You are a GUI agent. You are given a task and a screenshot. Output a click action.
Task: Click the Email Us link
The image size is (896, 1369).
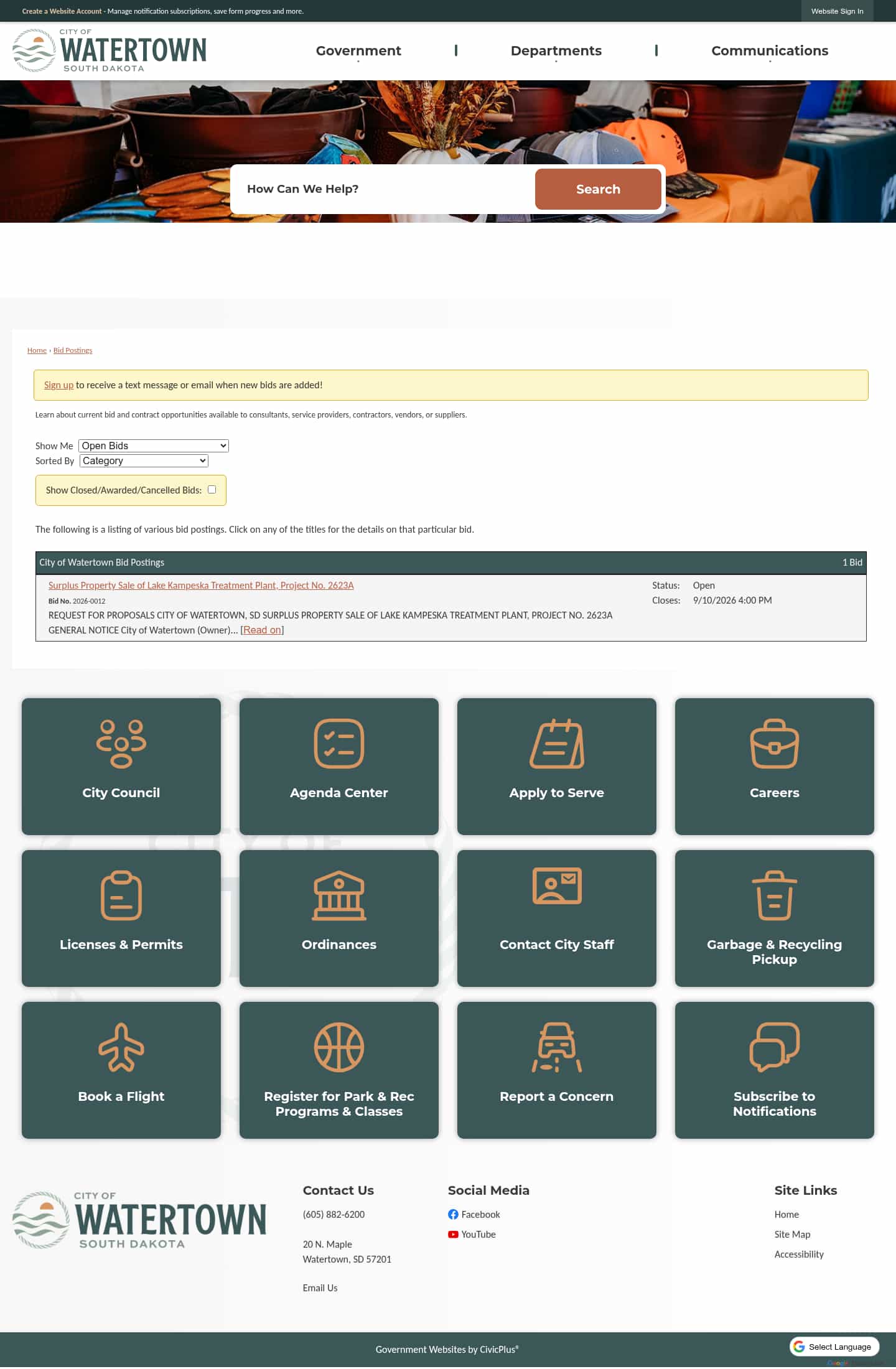[320, 1287]
